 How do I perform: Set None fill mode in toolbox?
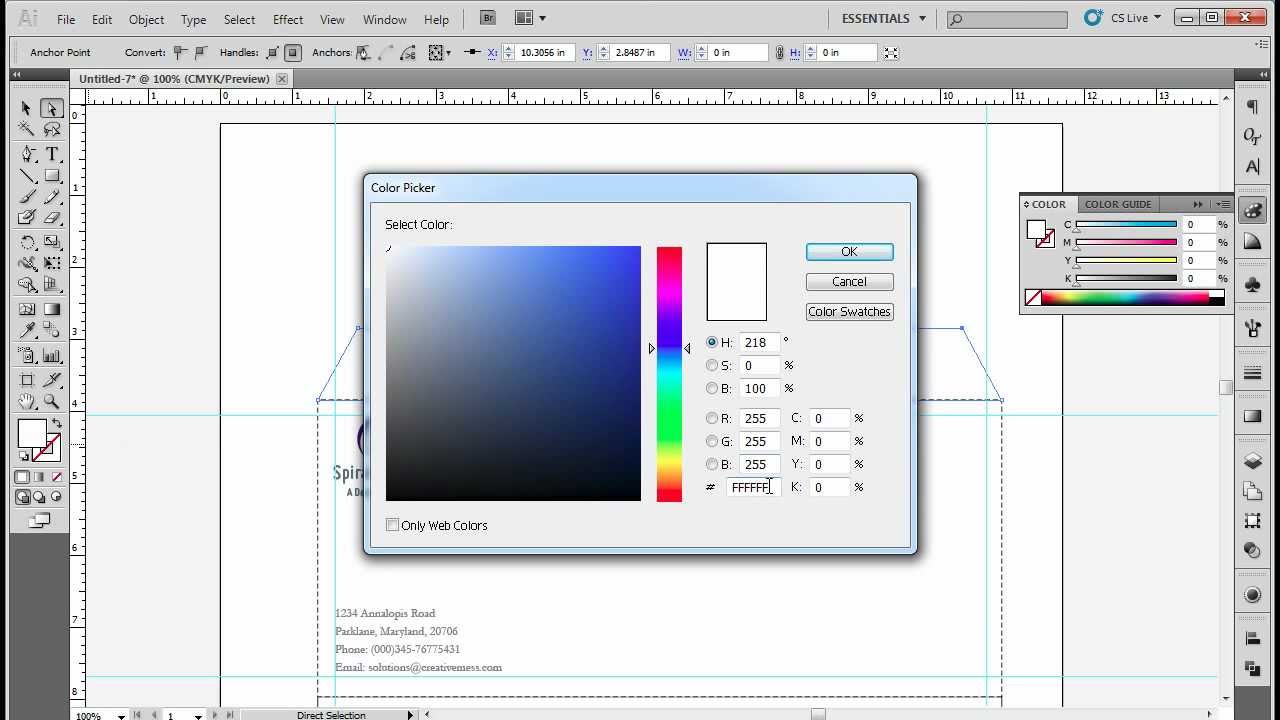click(x=56, y=477)
